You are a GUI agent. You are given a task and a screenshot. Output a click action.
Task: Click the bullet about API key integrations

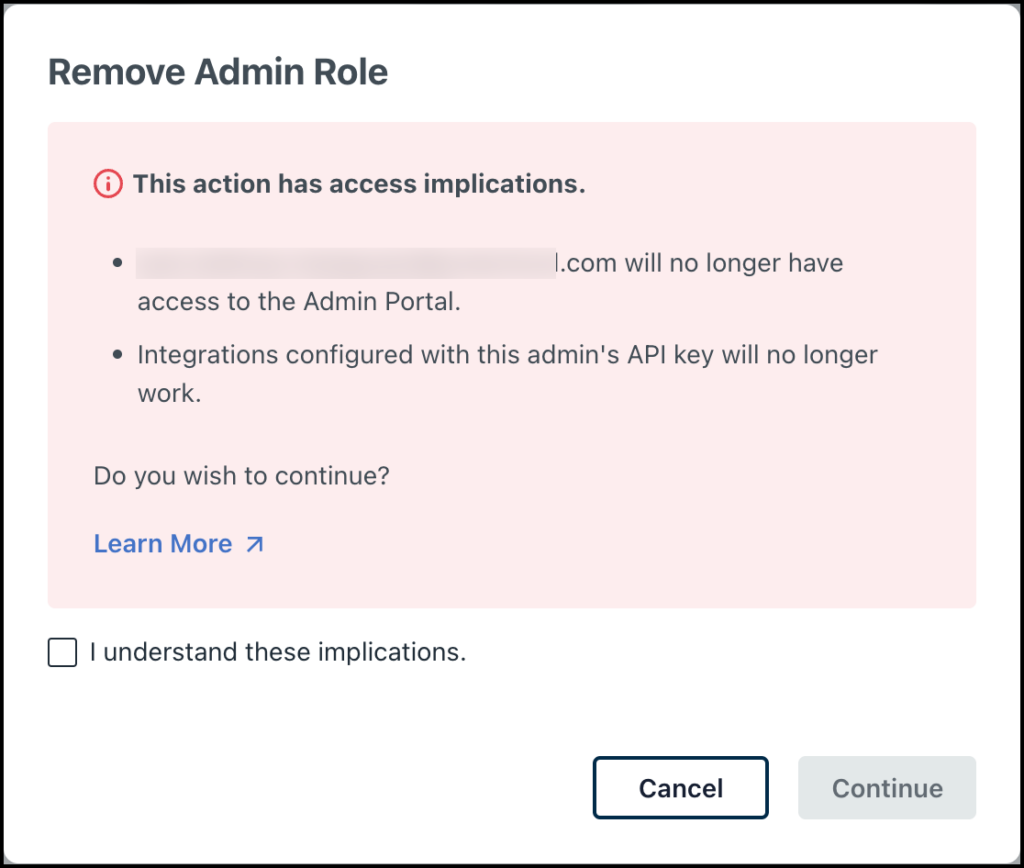click(x=507, y=373)
